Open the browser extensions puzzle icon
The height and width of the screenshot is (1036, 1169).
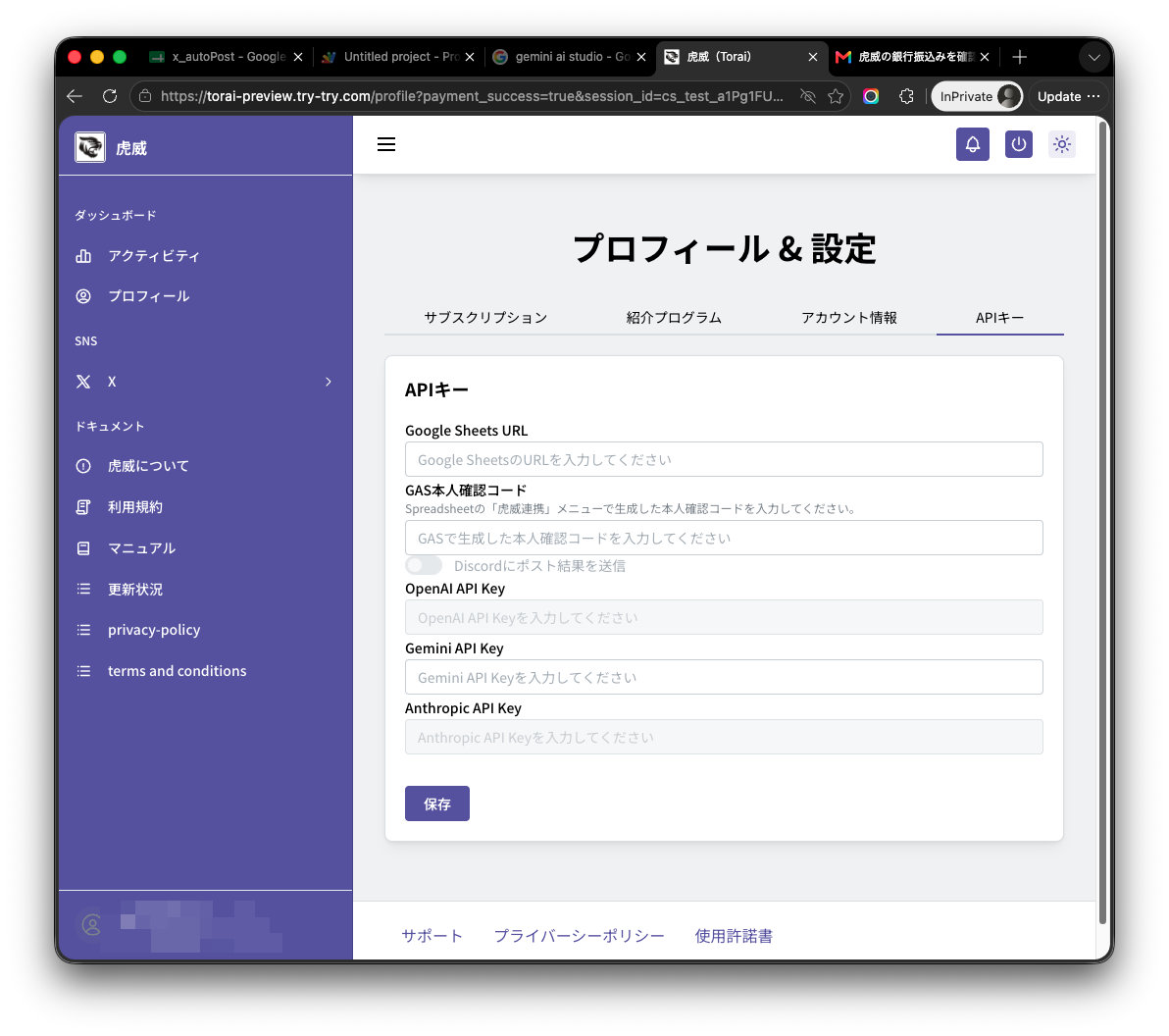point(906,96)
